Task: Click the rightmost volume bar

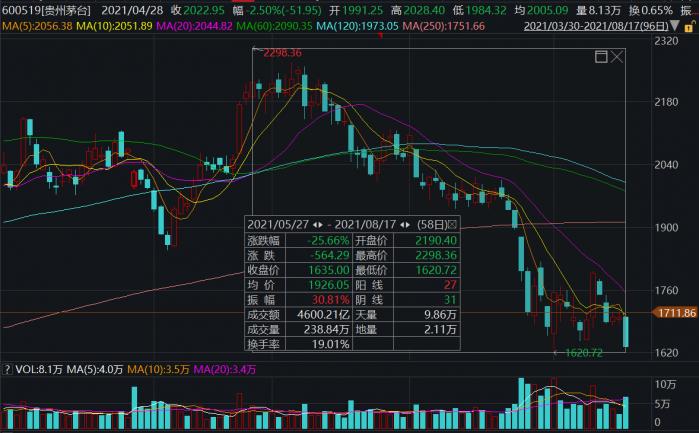Action: click(626, 413)
